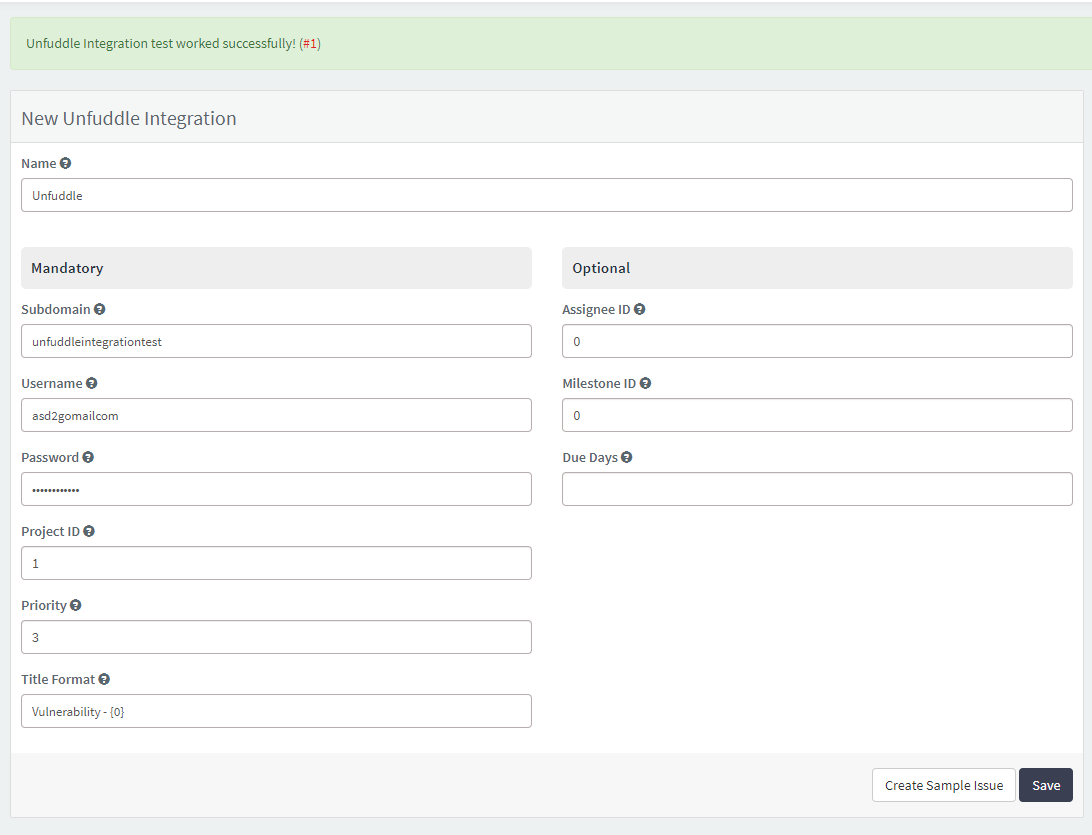
Task: Select the Milestone ID input field
Action: (x=817, y=415)
